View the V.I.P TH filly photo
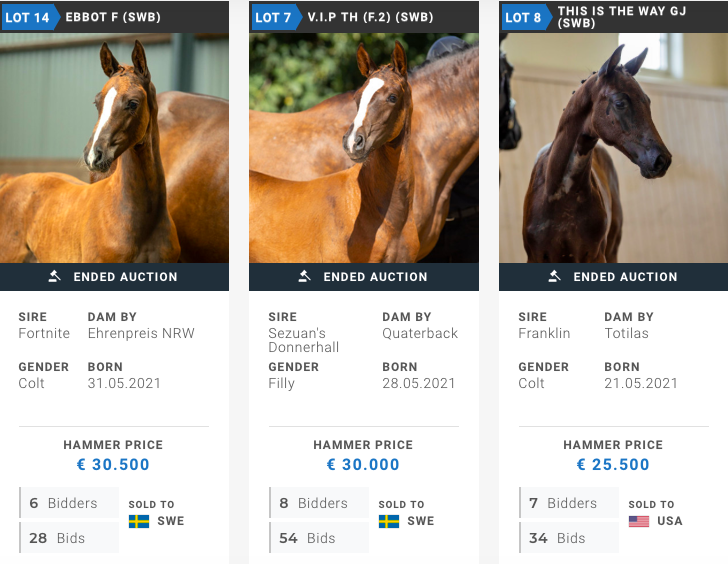728x564 pixels. coord(364,148)
